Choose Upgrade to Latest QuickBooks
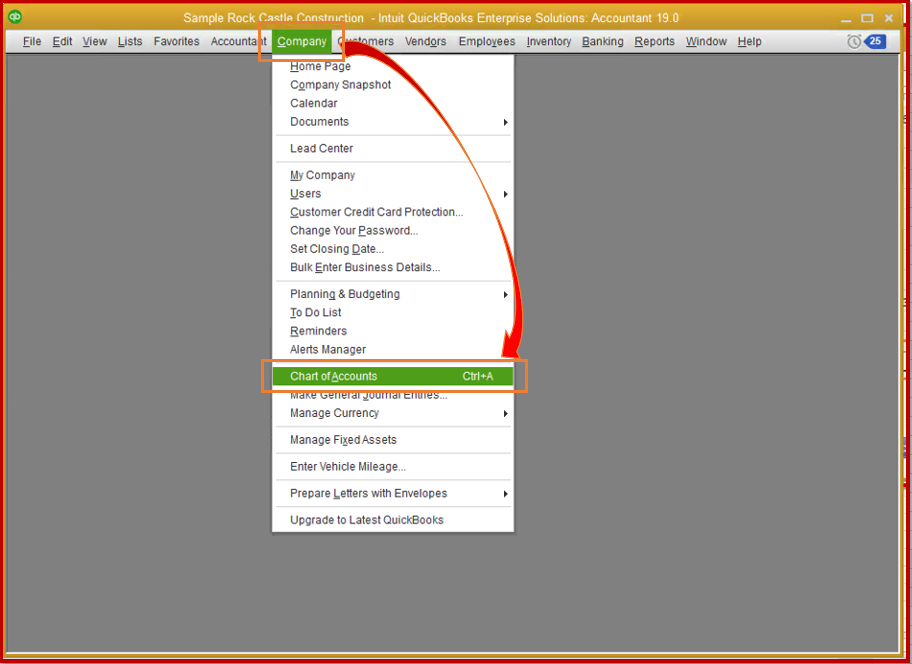 click(x=393, y=520)
